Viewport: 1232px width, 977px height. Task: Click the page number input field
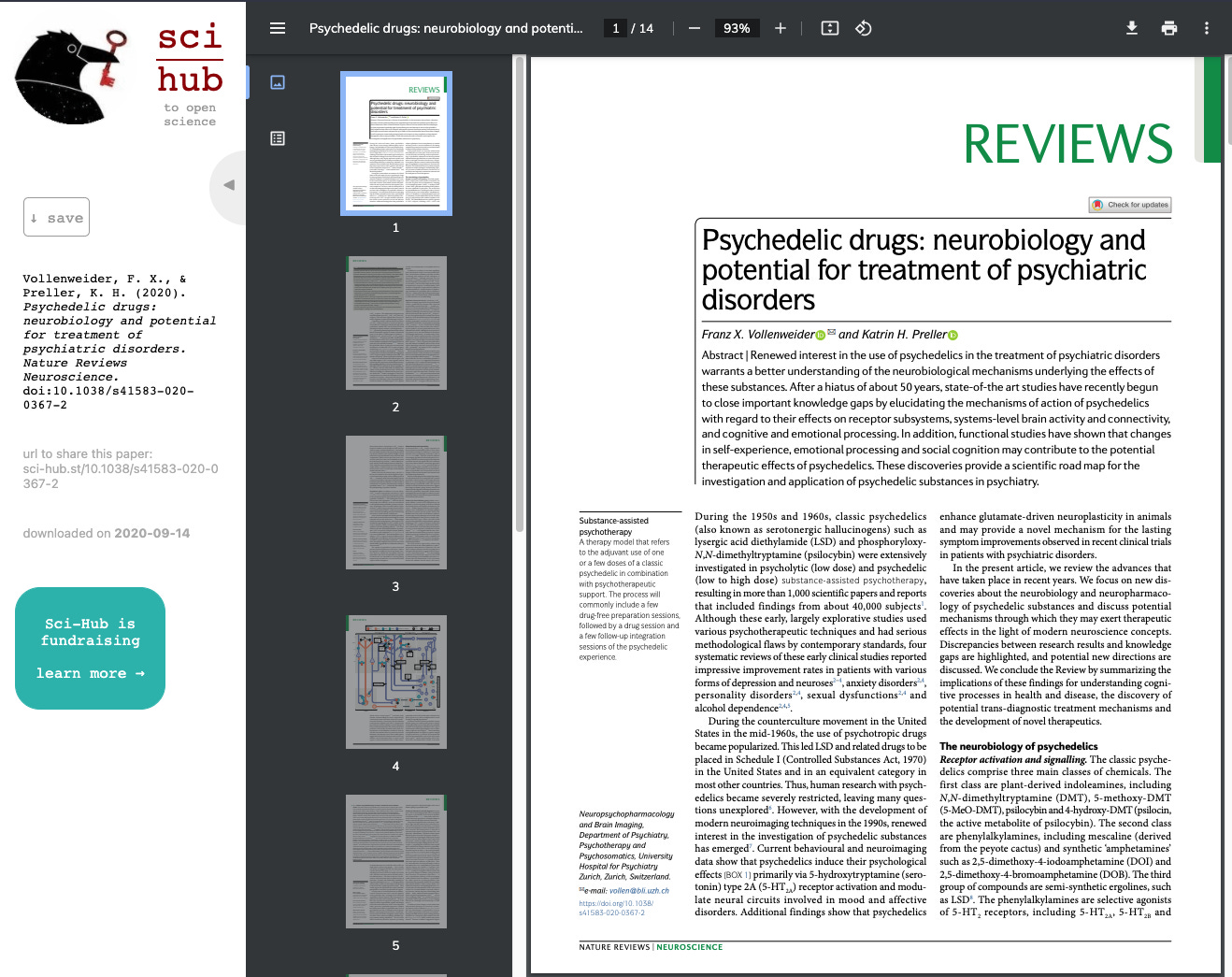(x=614, y=28)
